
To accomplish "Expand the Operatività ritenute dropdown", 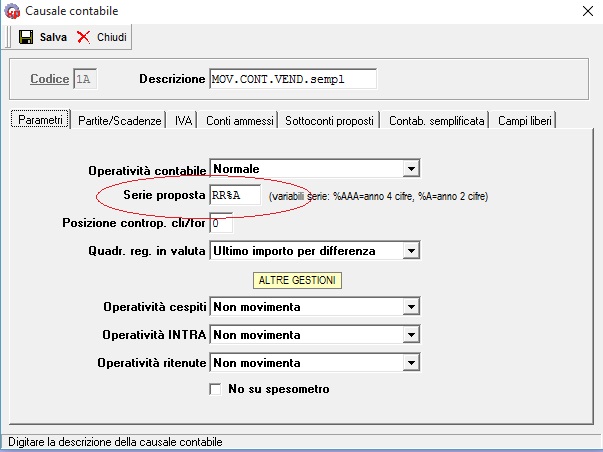I will coord(410,363).
